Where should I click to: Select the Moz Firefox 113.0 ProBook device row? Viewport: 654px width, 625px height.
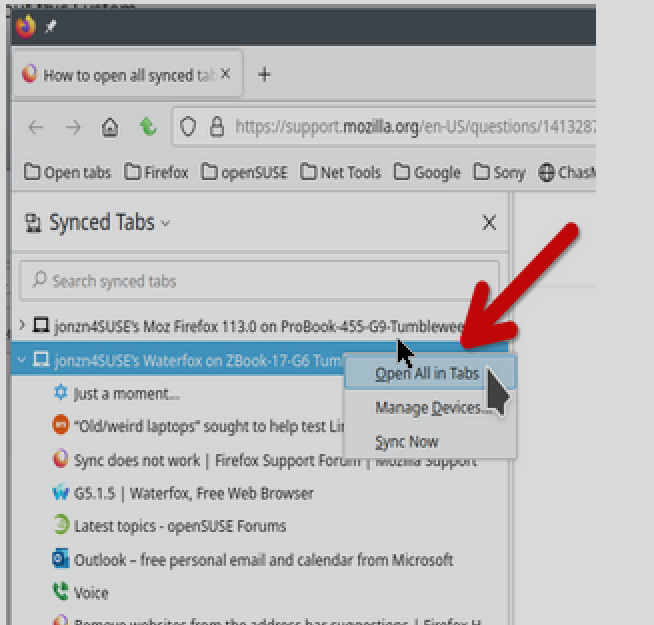pyautogui.click(x=259, y=325)
